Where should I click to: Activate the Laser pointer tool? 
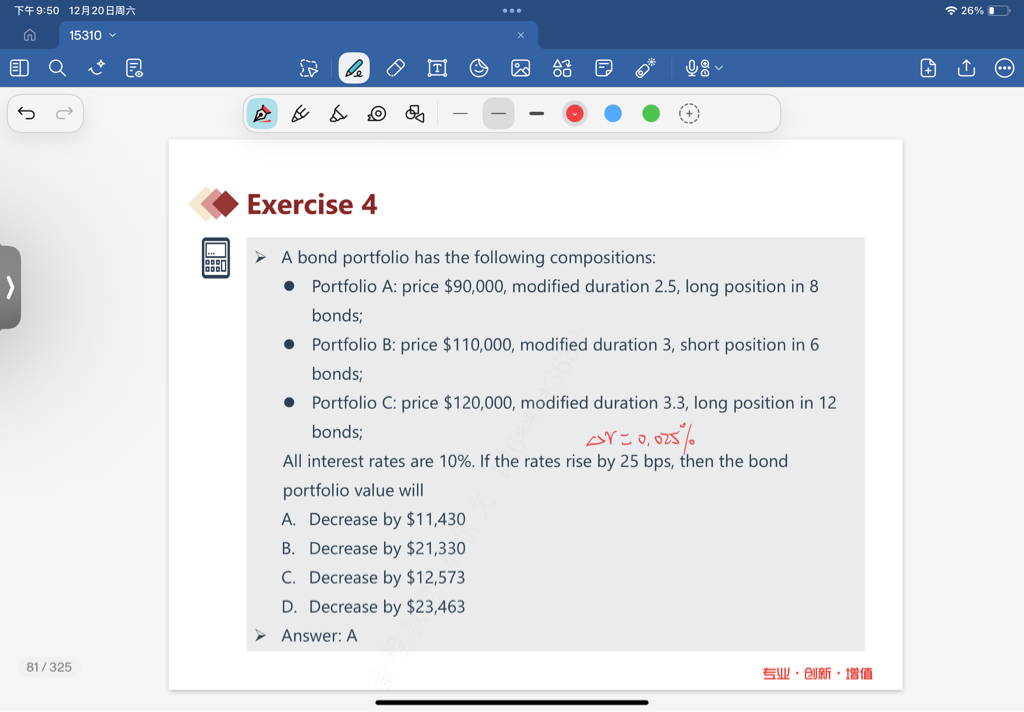[645, 68]
